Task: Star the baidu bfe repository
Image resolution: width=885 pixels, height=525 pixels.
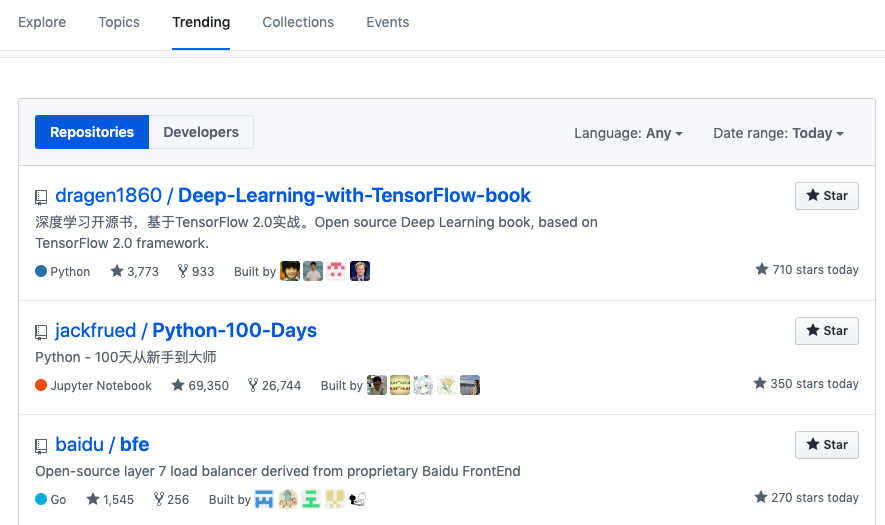Action: pos(826,445)
